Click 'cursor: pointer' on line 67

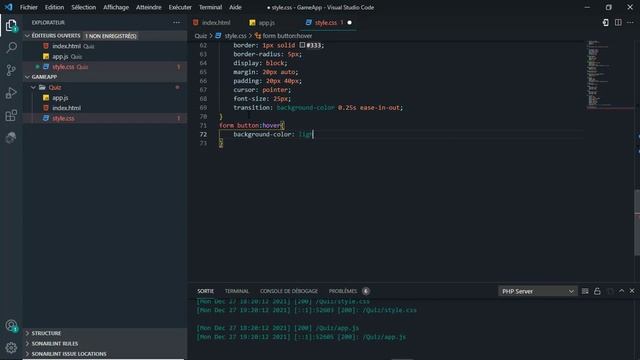tap(262, 90)
